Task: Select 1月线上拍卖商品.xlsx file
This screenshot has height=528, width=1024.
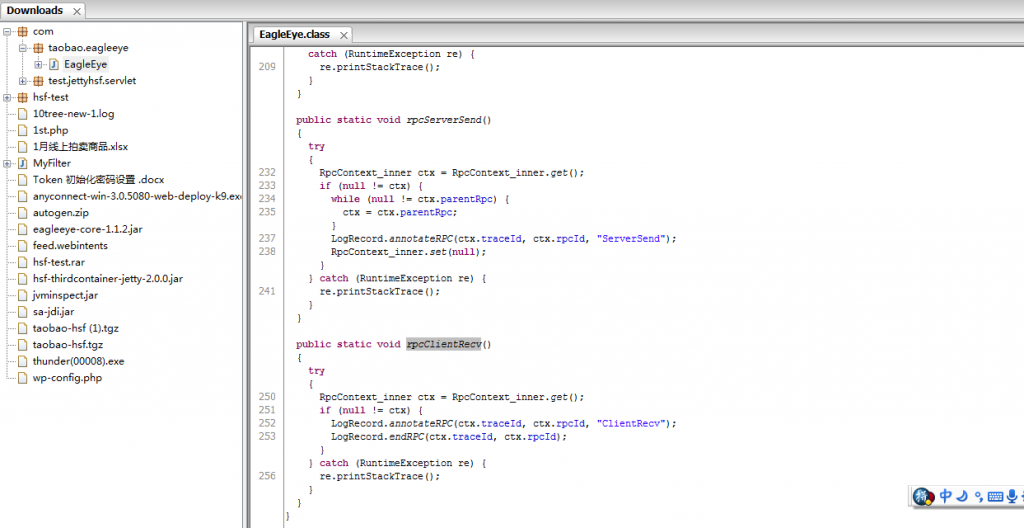Action: (80, 147)
